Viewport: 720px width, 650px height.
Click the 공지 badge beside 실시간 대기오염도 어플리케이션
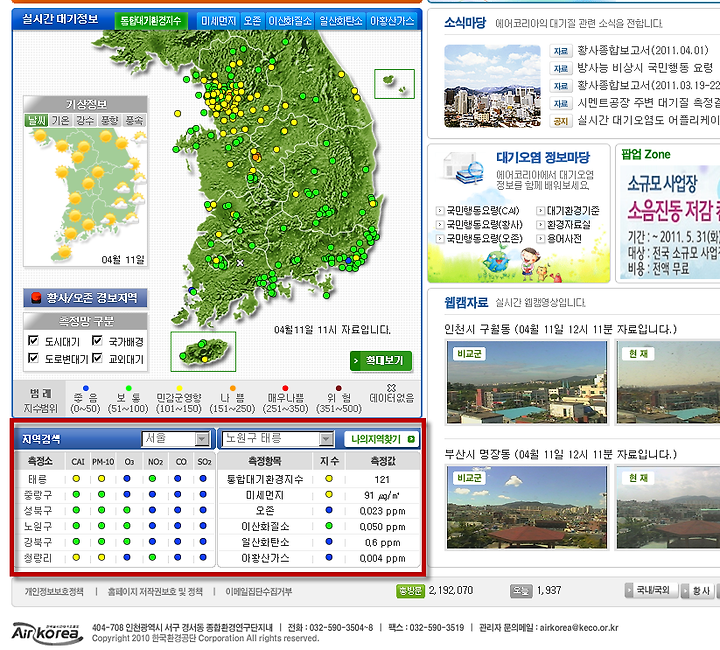pos(561,121)
